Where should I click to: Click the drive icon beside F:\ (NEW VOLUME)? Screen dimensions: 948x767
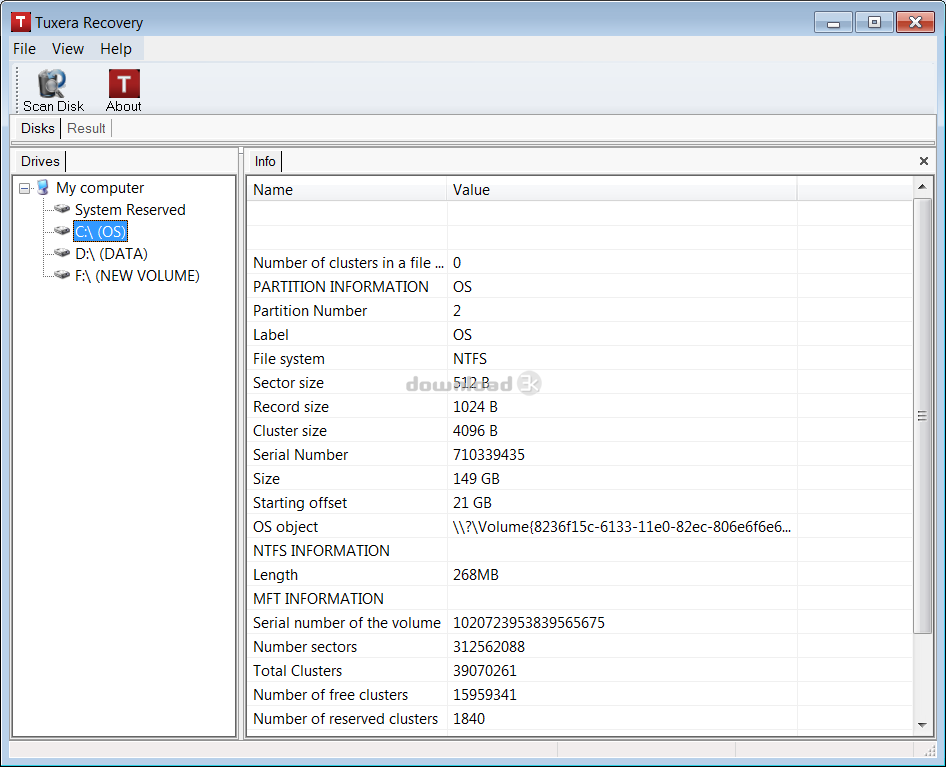(62, 275)
